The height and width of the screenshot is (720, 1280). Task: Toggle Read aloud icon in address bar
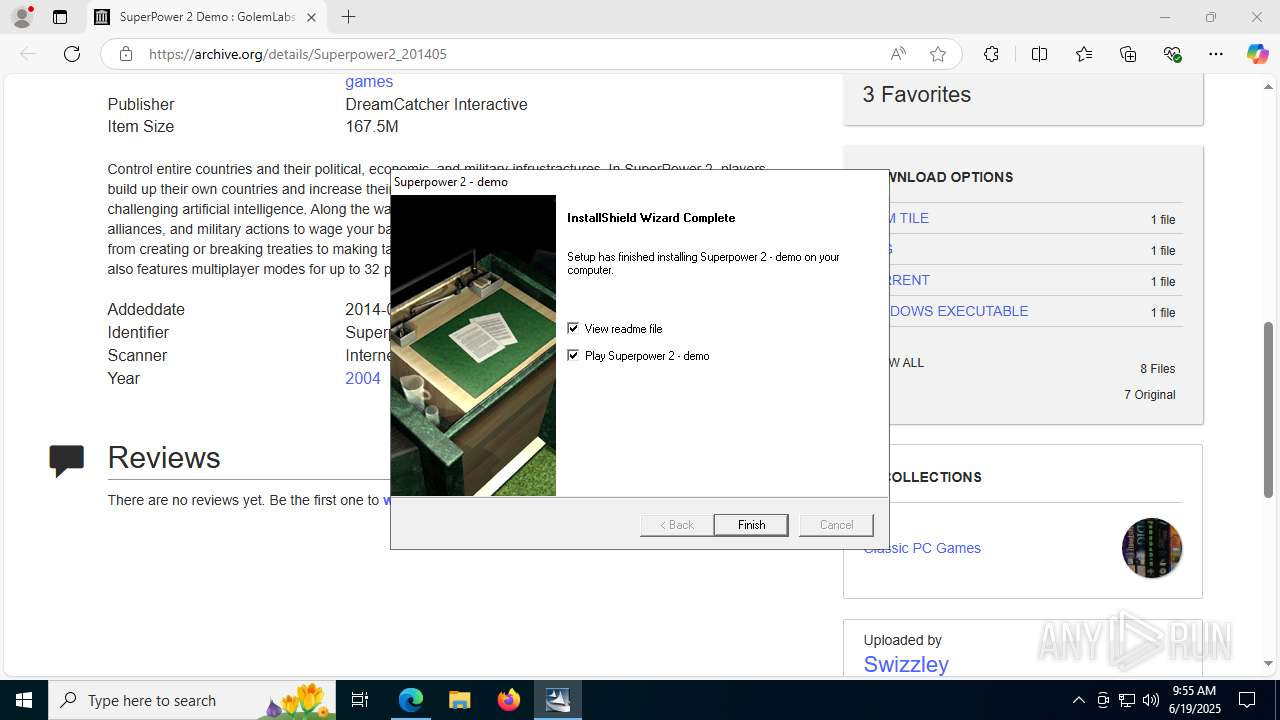[x=898, y=54]
